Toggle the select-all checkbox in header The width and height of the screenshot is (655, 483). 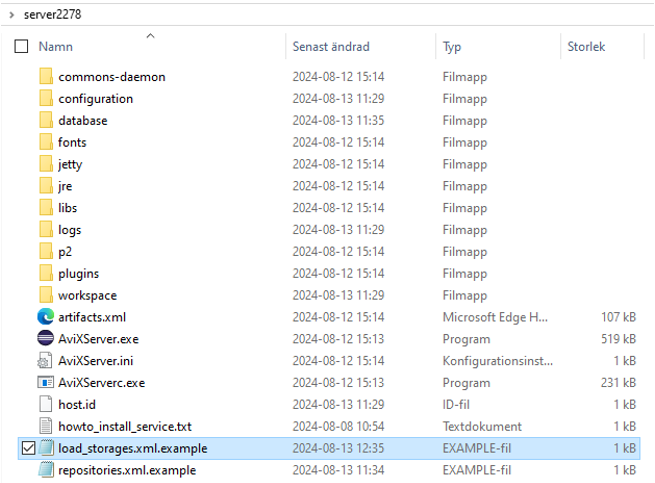(x=22, y=47)
